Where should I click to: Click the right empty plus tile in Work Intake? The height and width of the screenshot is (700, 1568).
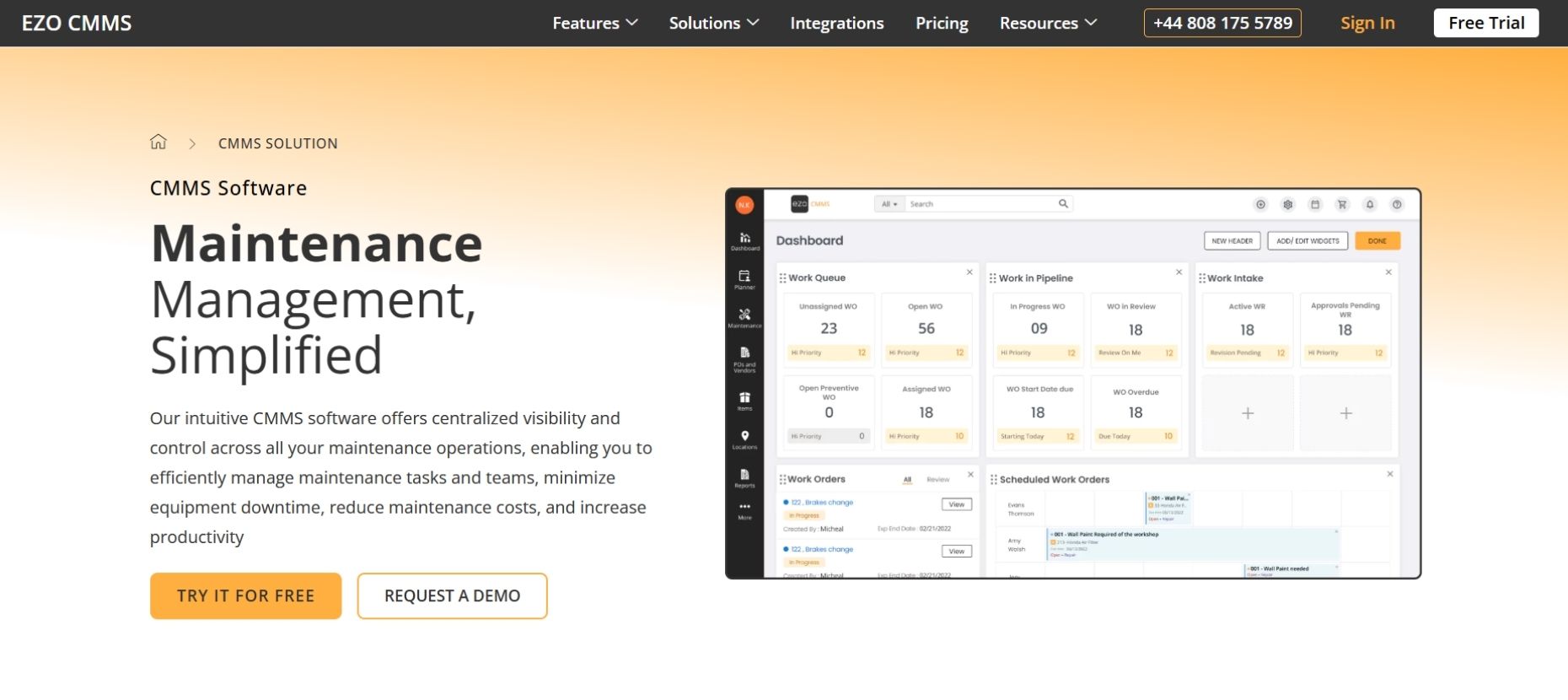(x=1345, y=413)
